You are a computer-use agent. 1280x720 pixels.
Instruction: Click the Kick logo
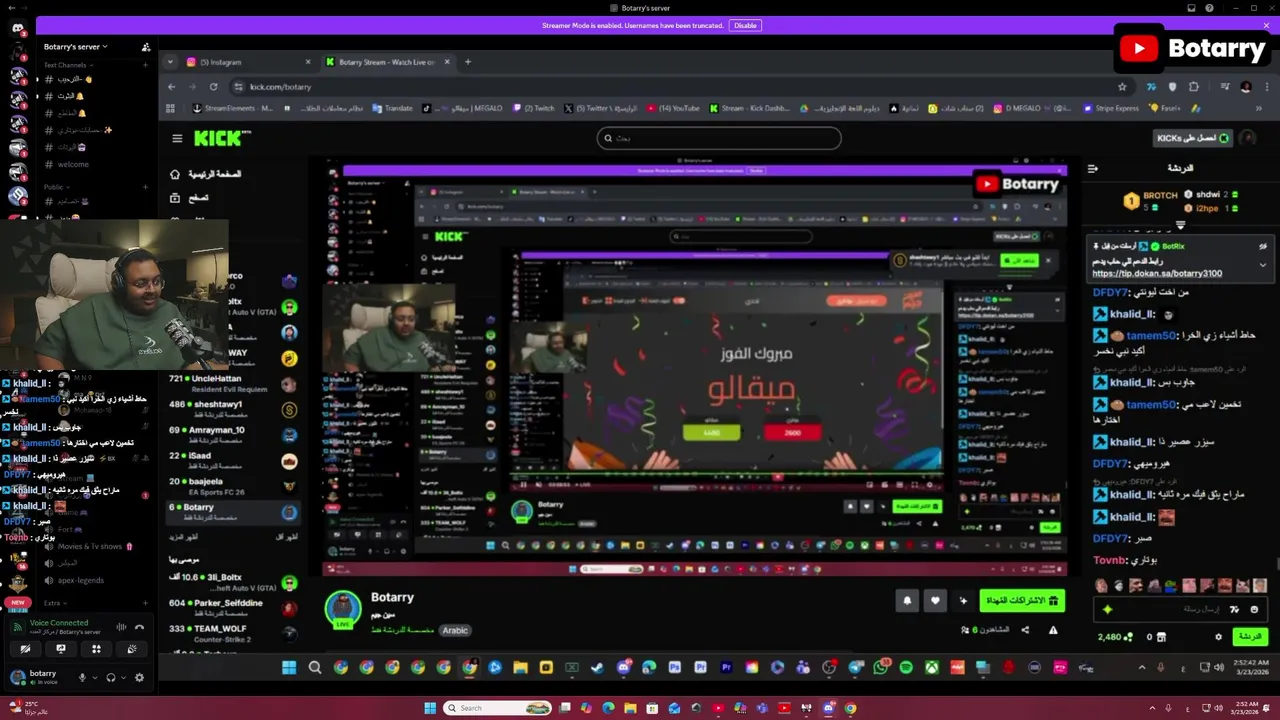click(x=221, y=139)
